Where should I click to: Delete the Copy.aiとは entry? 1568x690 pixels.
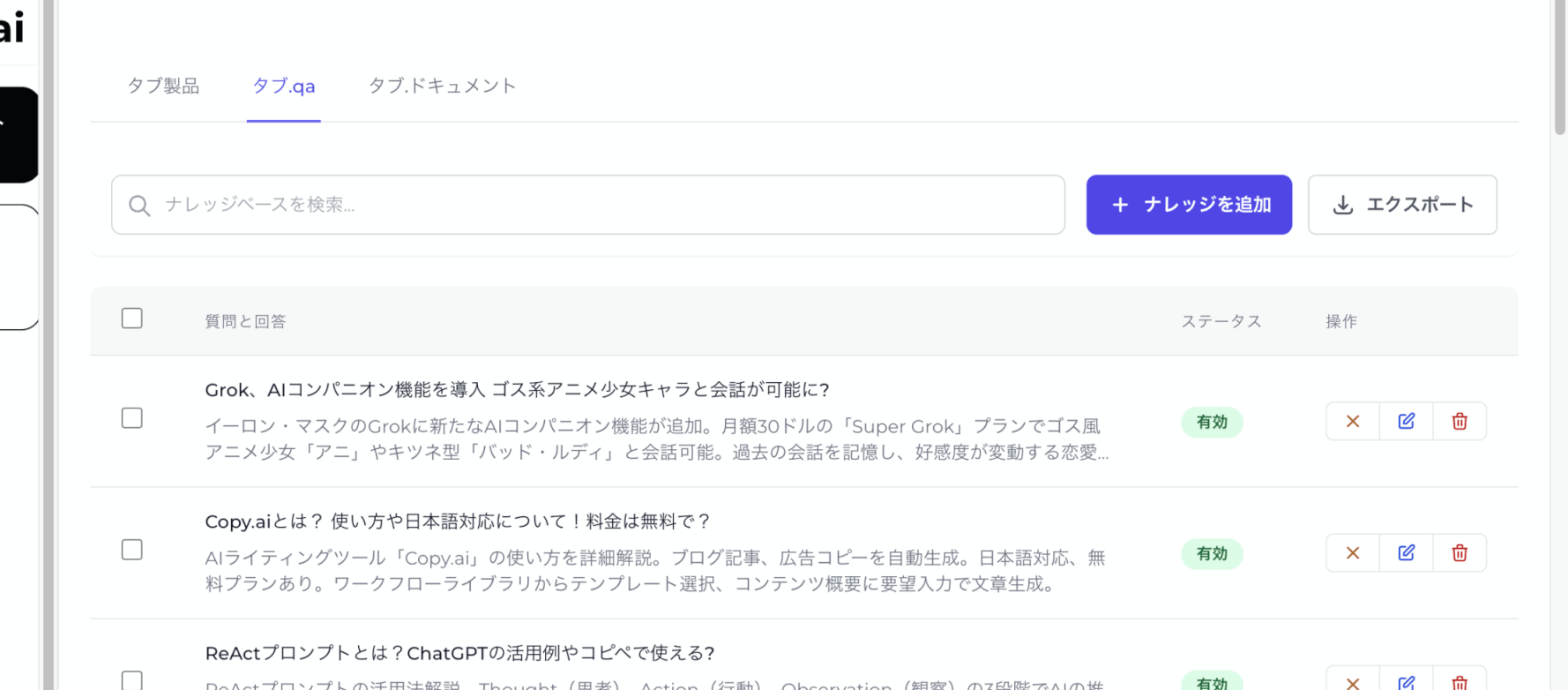tap(1460, 553)
